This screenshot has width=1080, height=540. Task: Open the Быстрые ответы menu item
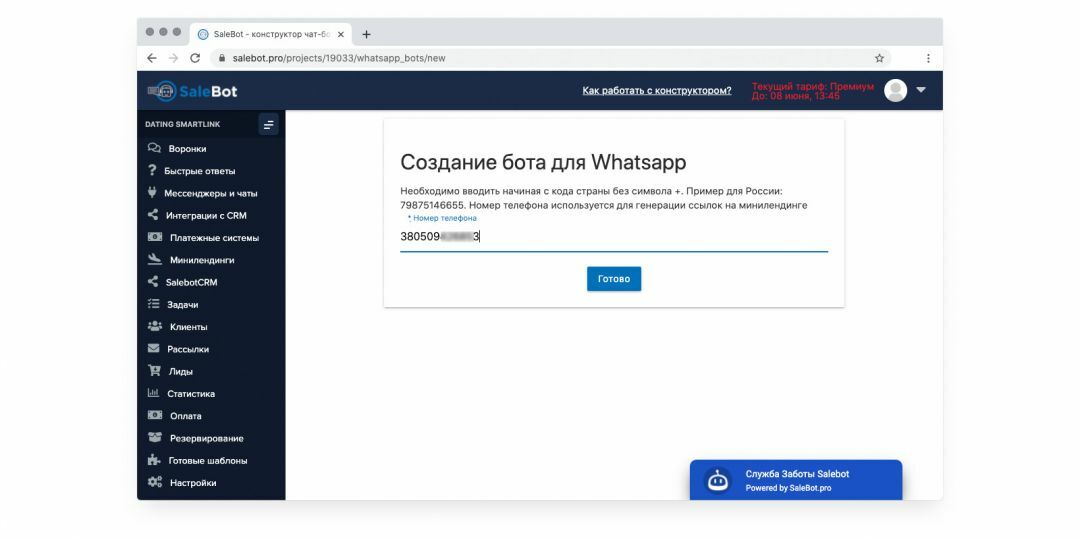pos(199,171)
